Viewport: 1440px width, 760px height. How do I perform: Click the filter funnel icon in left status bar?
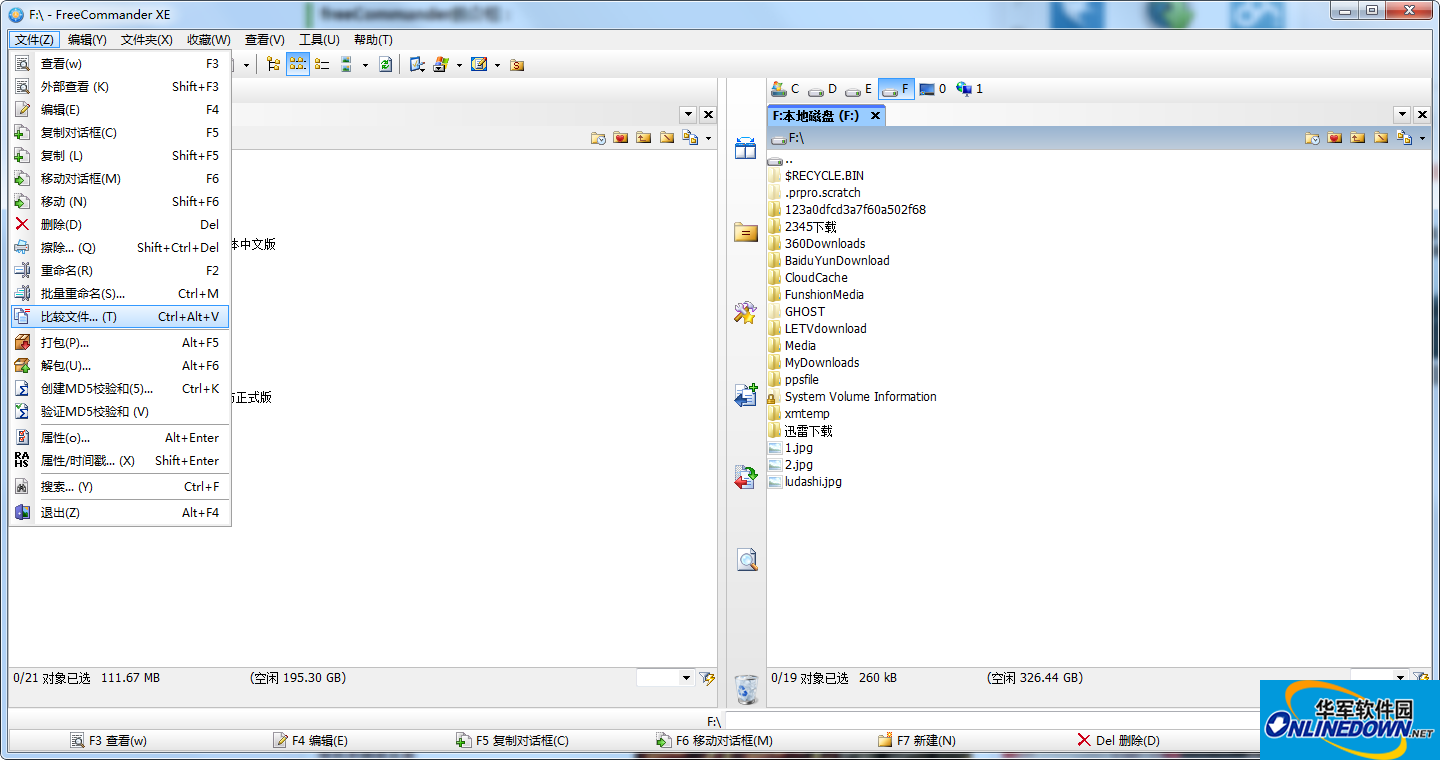707,678
